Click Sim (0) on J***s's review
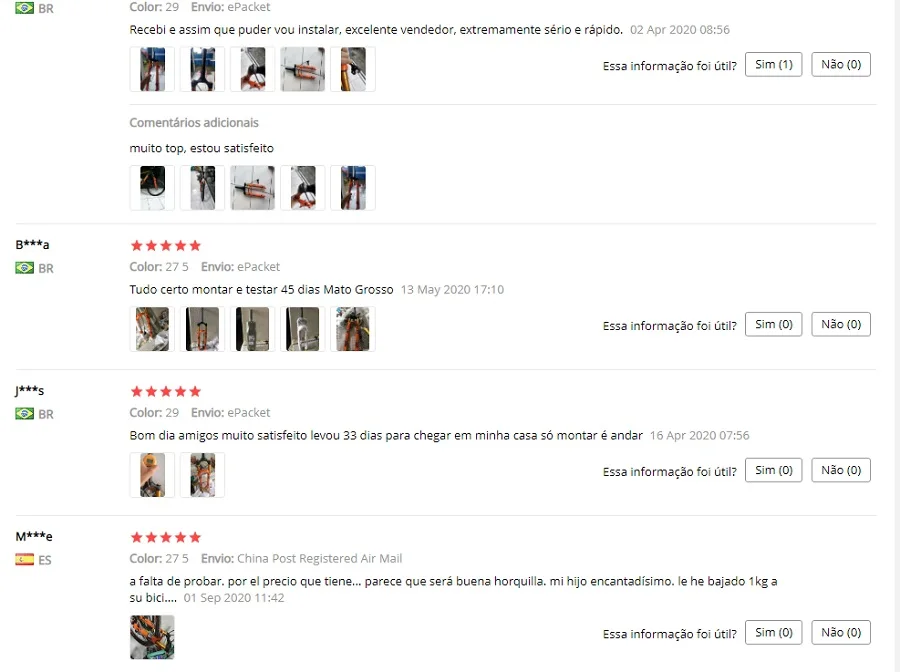Screen dimensions: 900x672 click(773, 470)
